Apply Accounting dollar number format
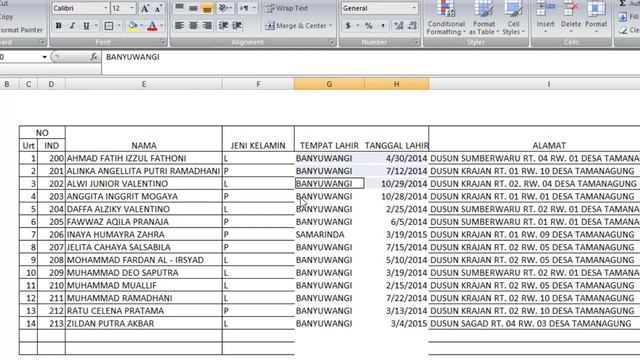Viewport: 640px width, 360px height. point(348,26)
